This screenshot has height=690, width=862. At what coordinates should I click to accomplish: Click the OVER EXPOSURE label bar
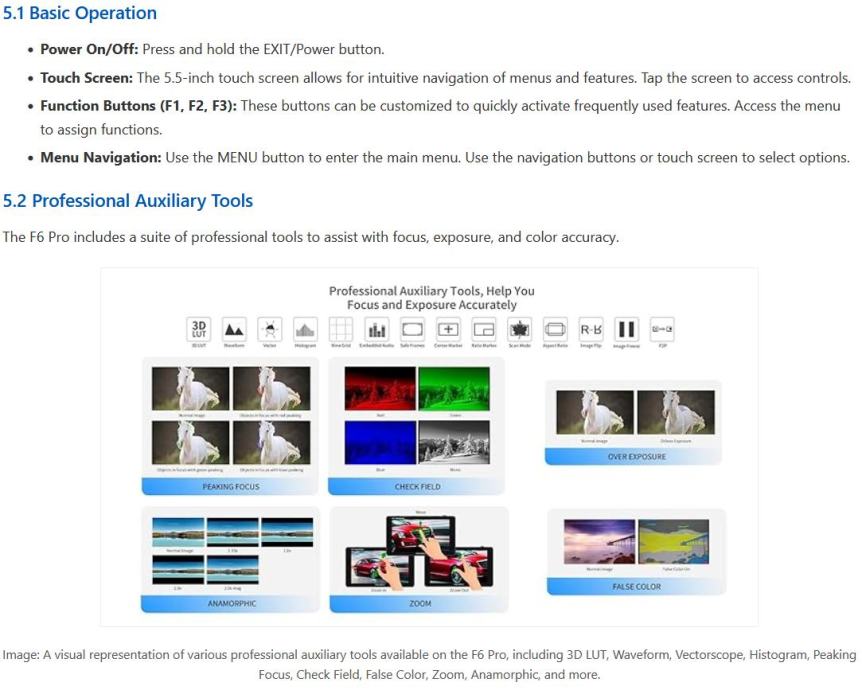tap(636, 457)
